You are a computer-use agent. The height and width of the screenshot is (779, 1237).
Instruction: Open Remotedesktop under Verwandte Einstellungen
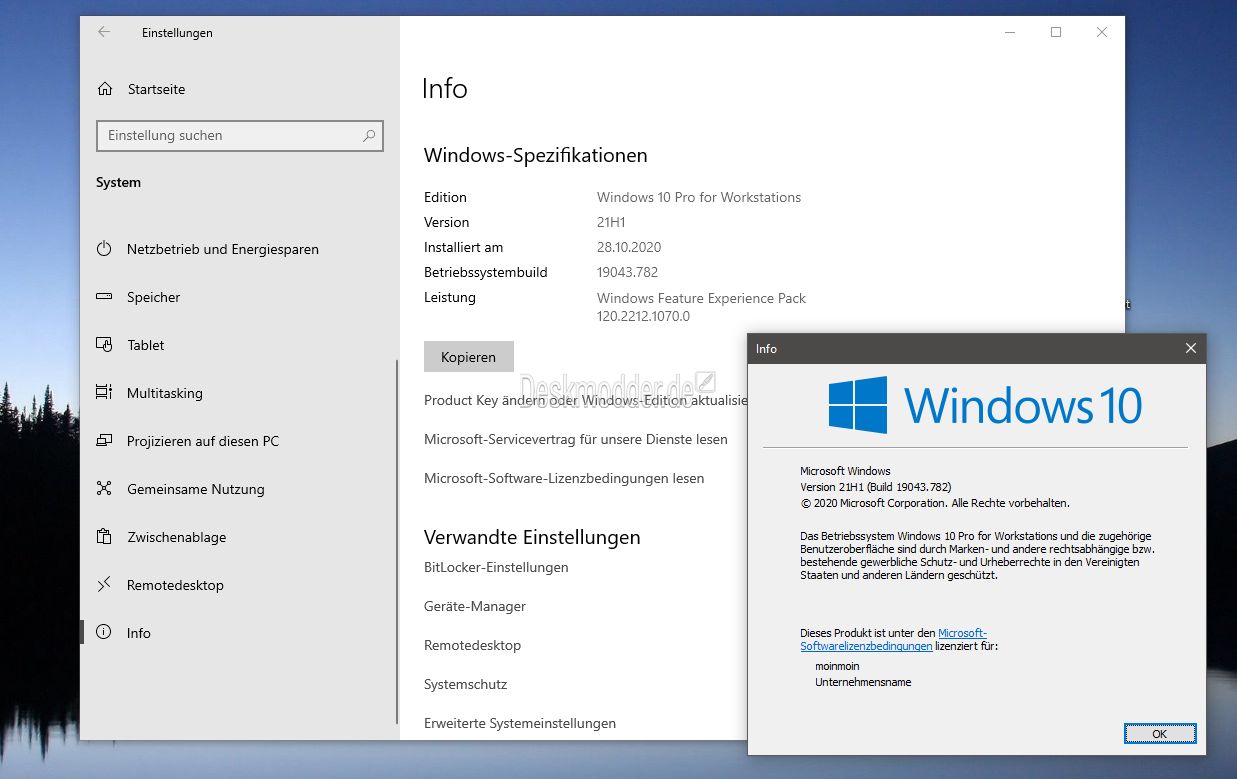pyautogui.click(x=473, y=645)
